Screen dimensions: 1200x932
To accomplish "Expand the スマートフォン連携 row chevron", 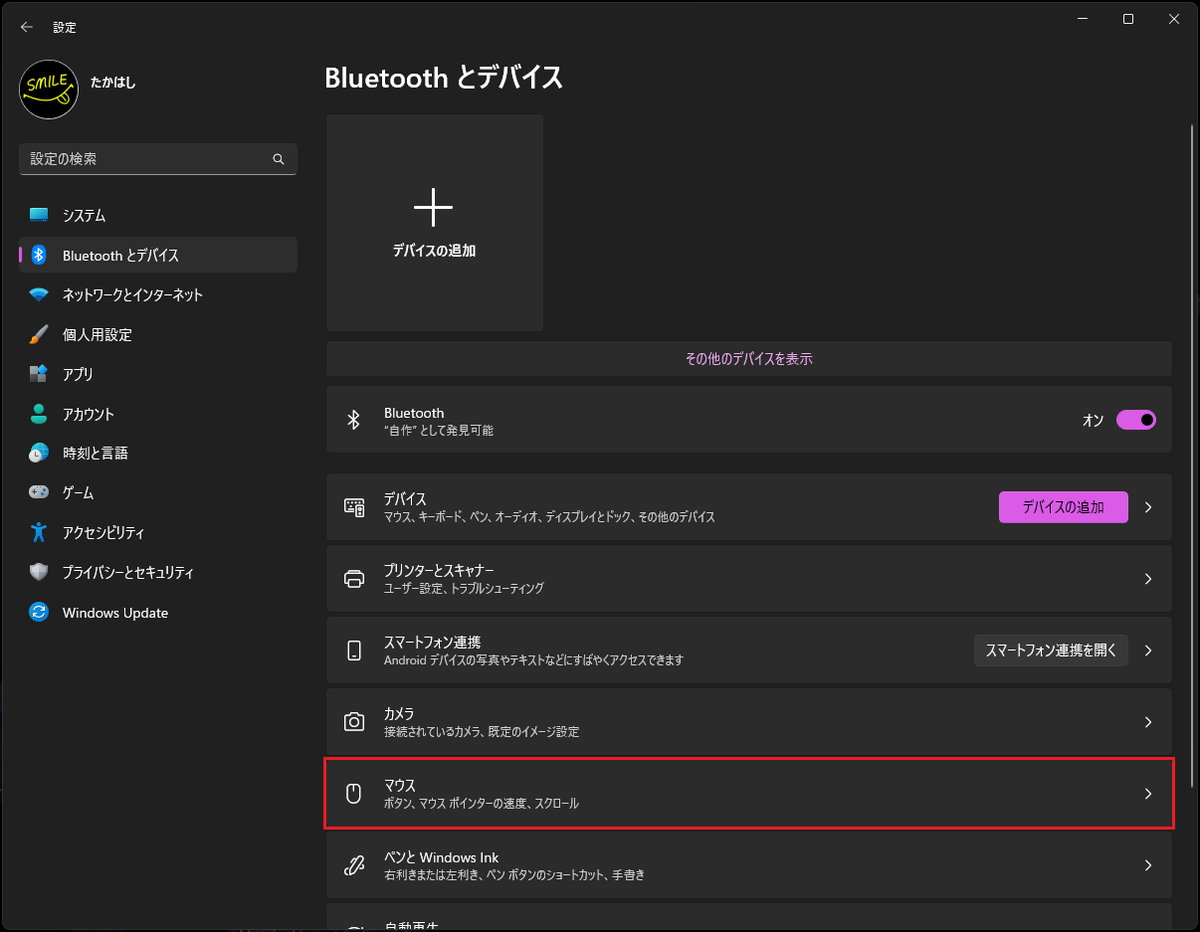I will pos(1148,650).
